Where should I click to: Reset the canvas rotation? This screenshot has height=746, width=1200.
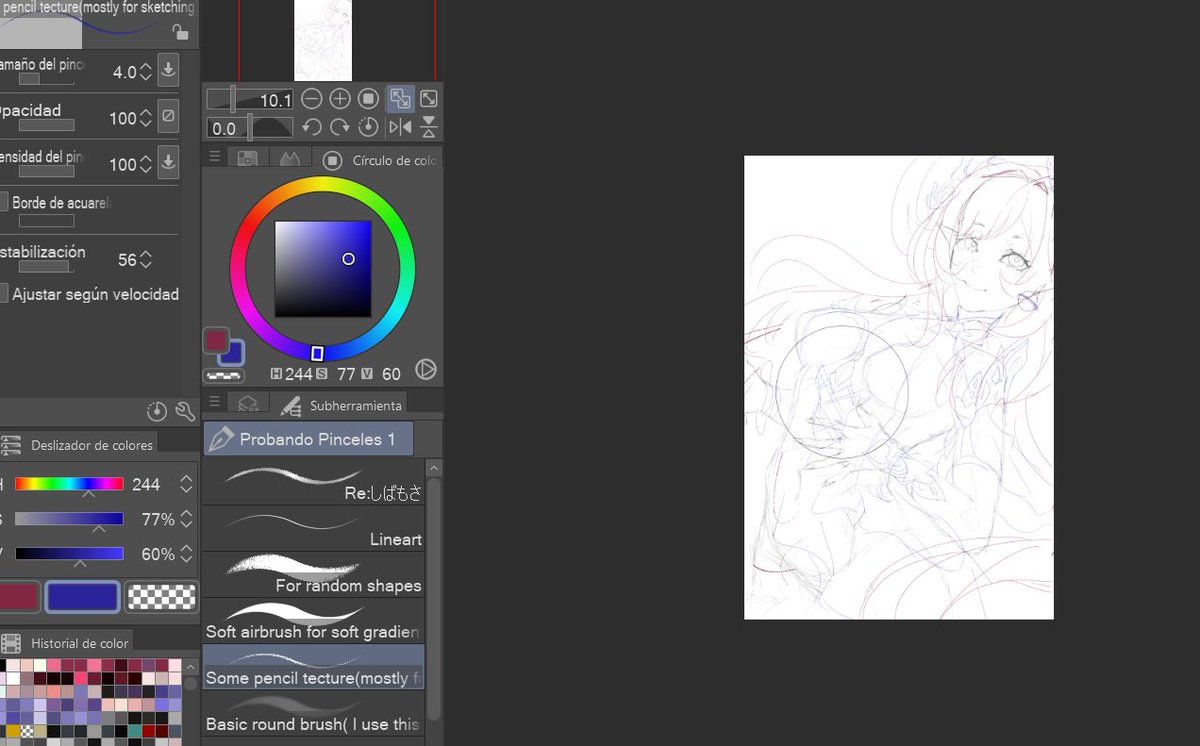367,127
